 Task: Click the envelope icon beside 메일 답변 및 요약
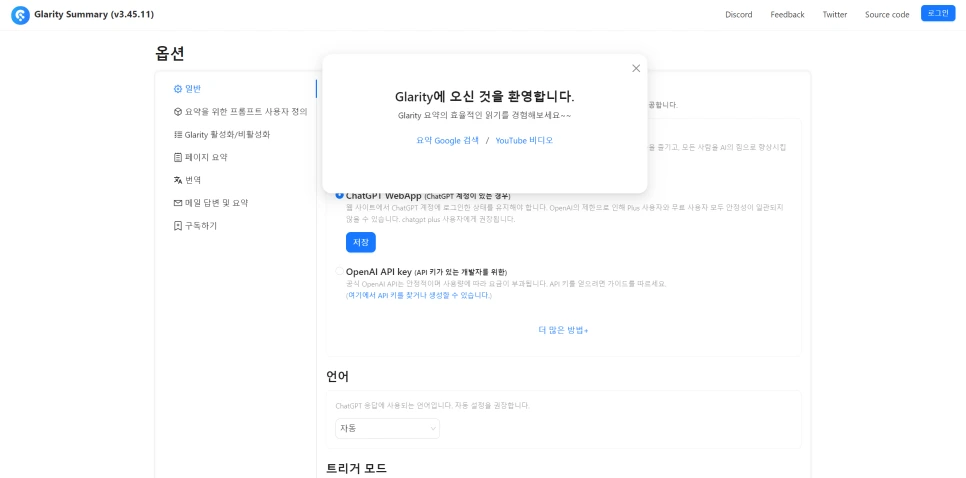click(x=178, y=203)
